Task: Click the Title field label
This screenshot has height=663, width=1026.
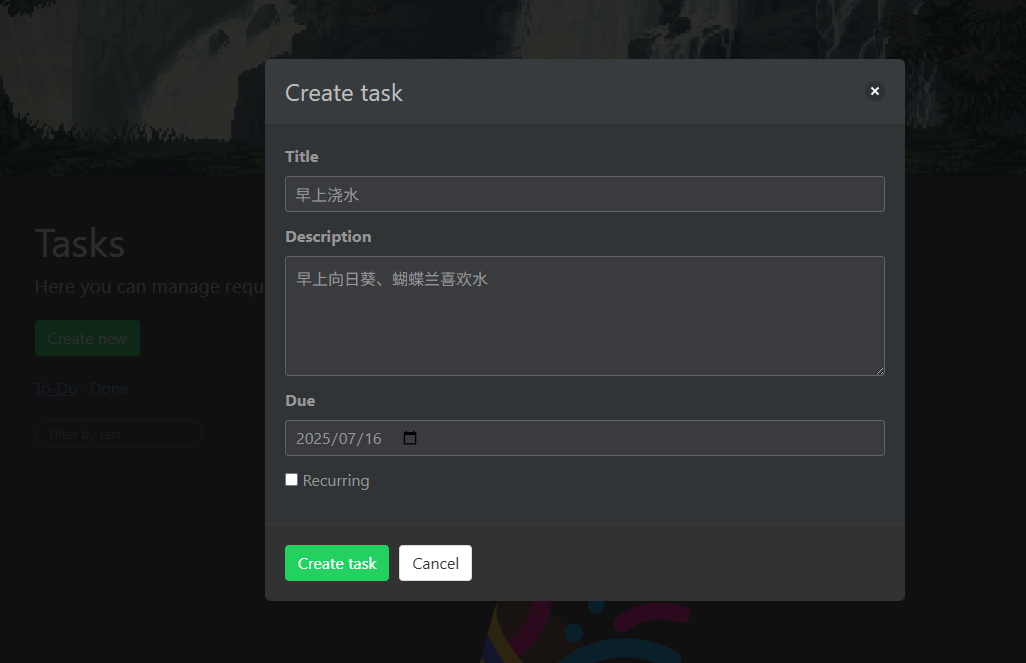Action: click(302, 156)
